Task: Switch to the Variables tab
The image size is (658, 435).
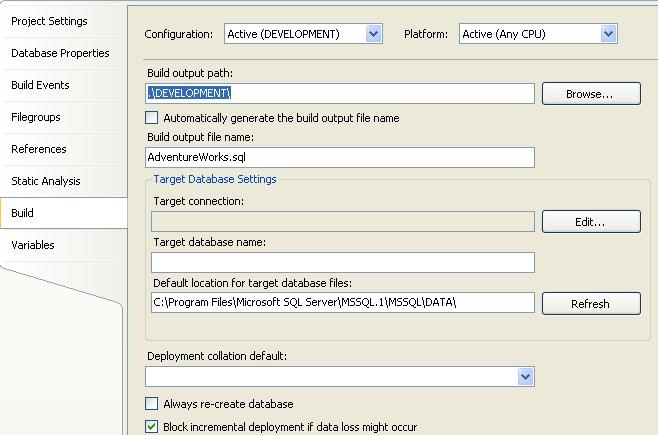Action: point(33,245)
